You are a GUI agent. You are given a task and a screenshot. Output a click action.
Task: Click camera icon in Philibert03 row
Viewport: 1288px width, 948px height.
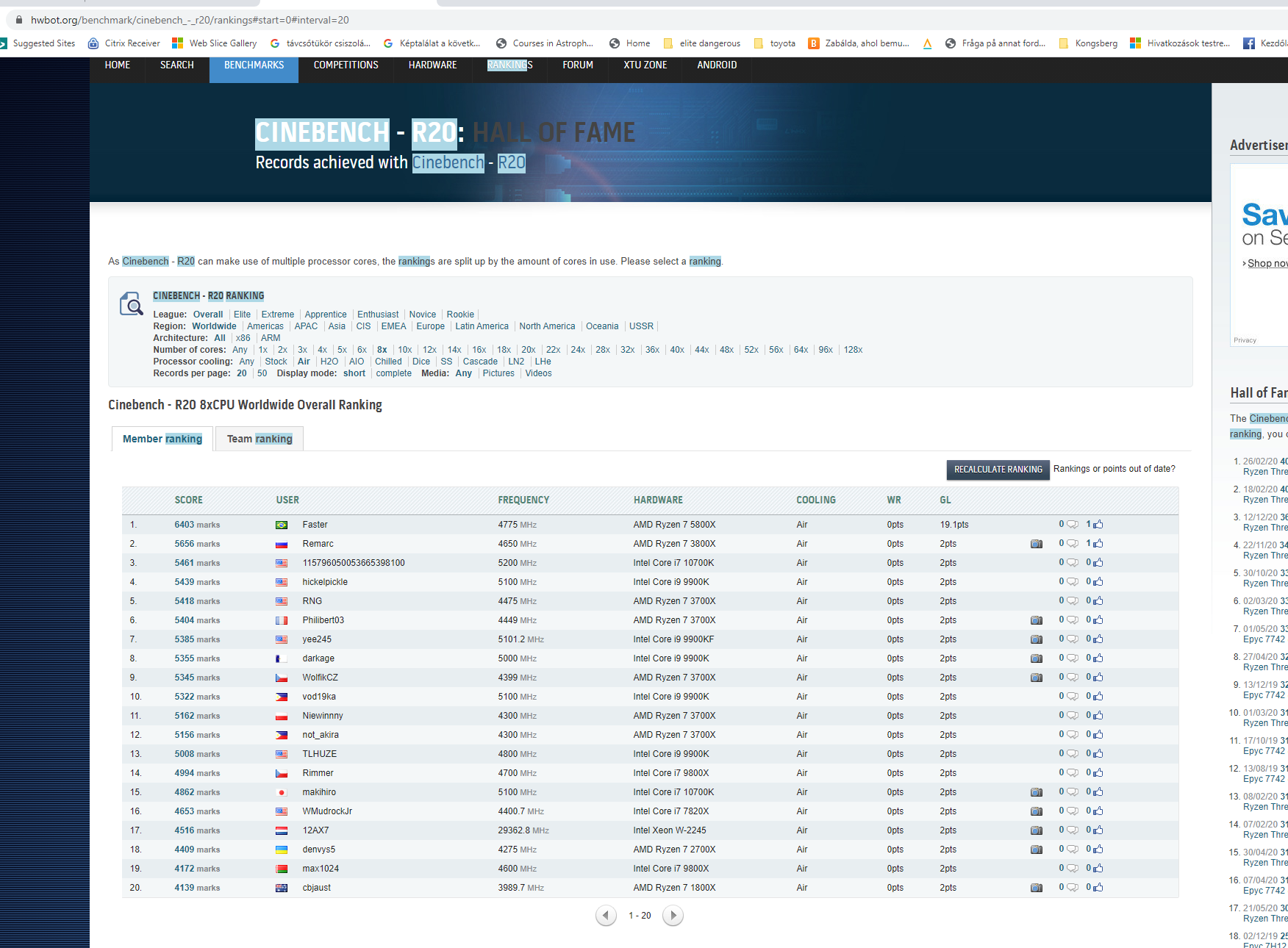pyautogui.click(x=1037, y=620)
